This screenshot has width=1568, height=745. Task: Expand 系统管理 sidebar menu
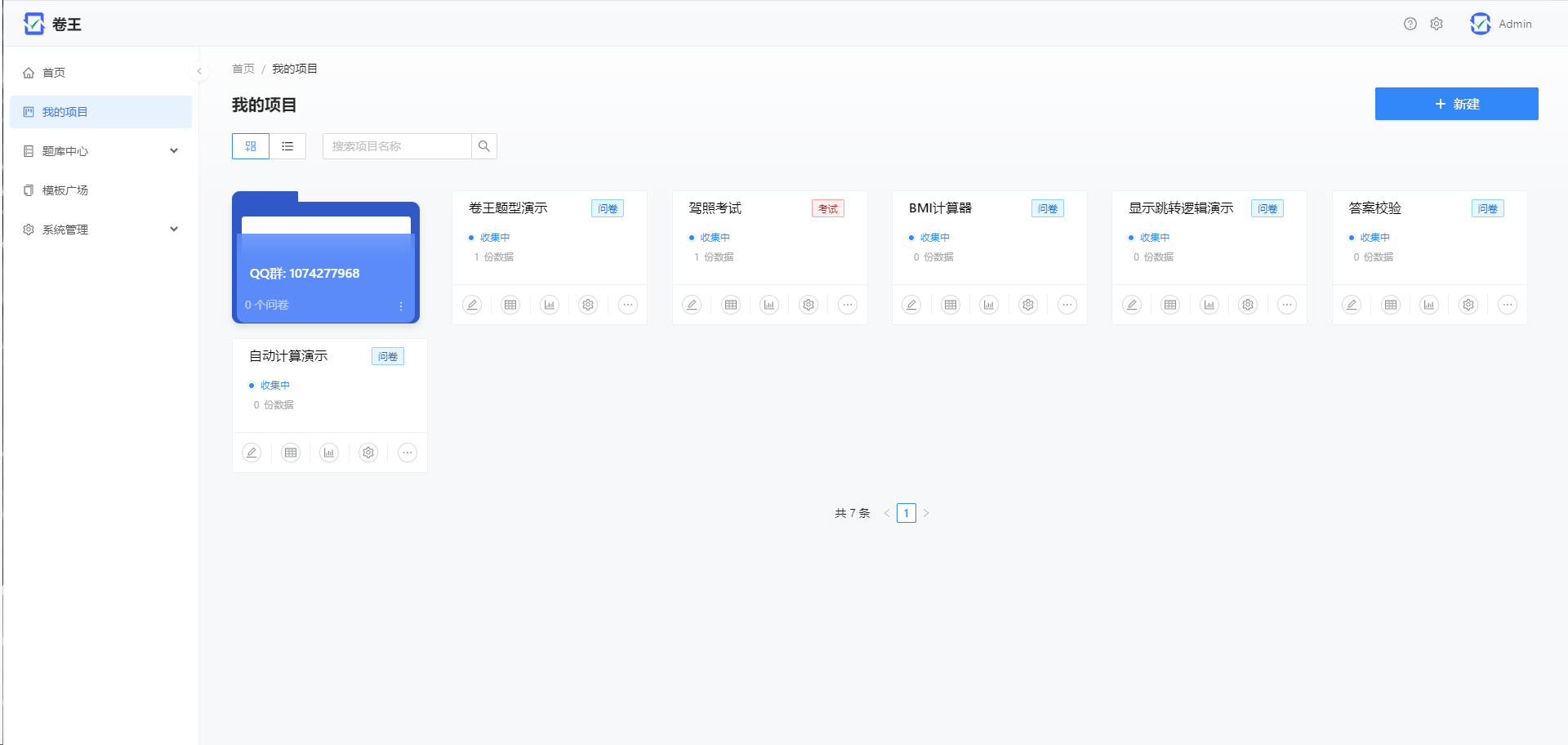tap(101, 230)
